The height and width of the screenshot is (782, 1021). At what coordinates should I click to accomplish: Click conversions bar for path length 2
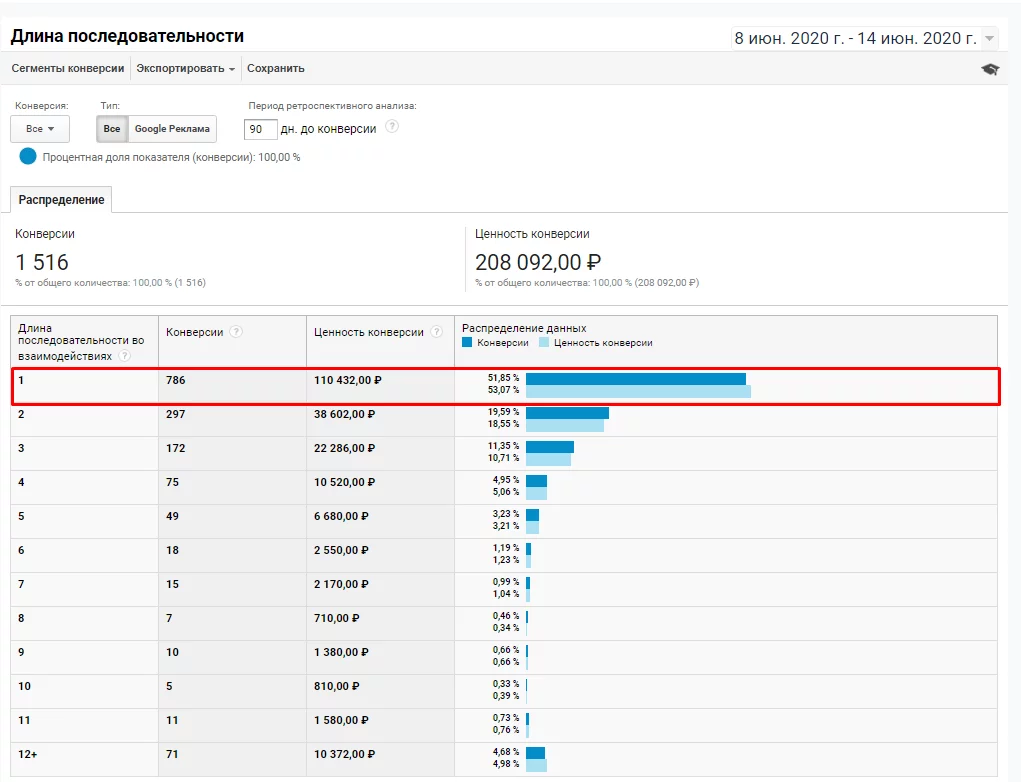coord(567,413)
